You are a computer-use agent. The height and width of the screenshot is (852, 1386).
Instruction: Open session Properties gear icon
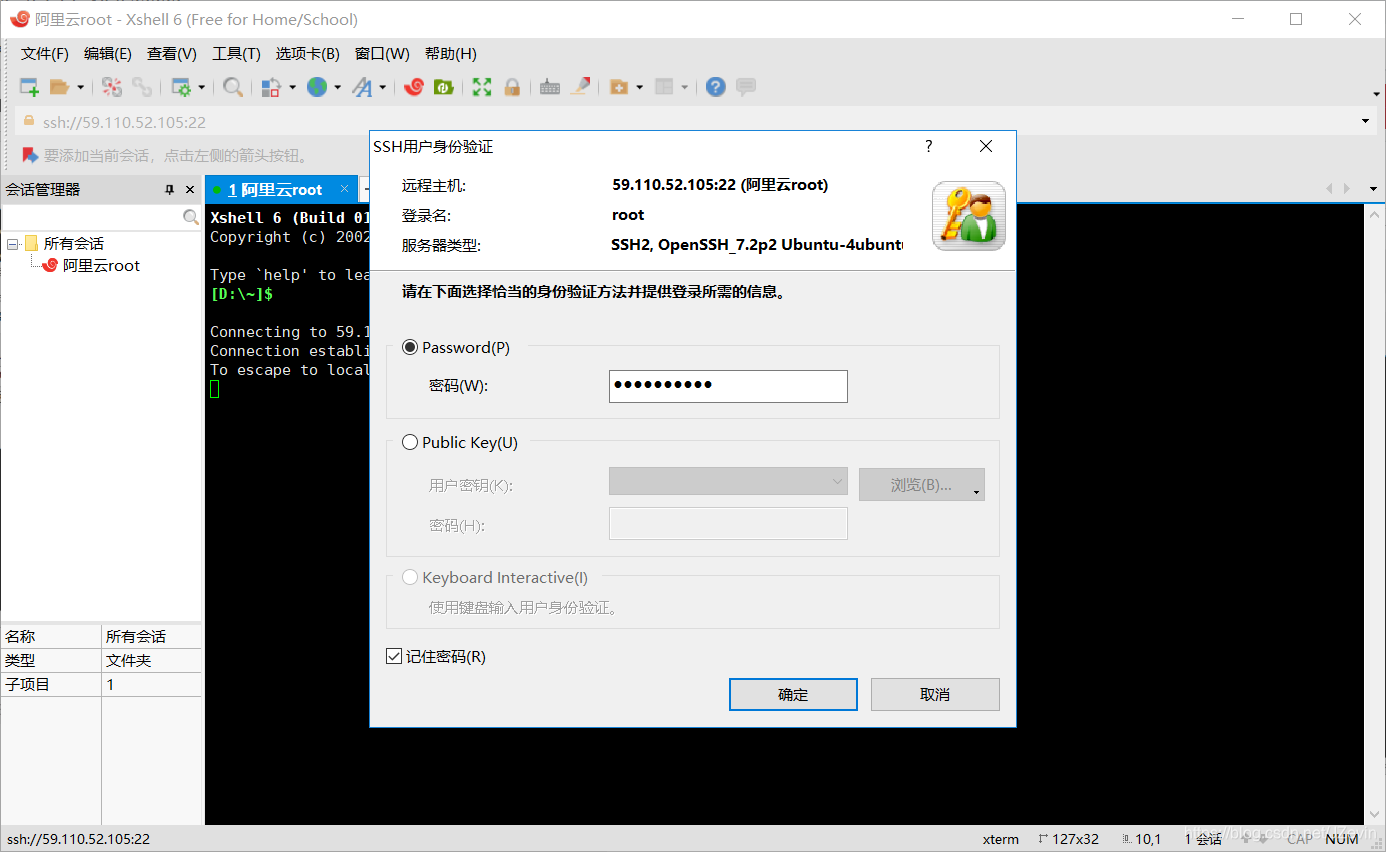coord(181,87)
